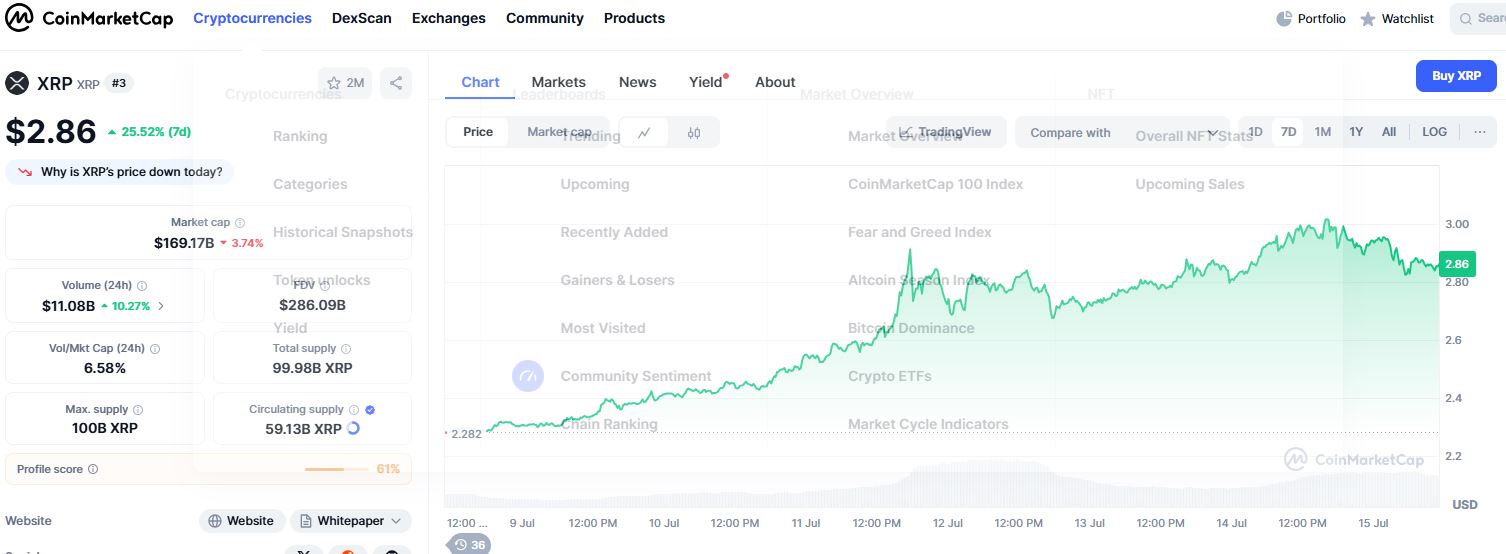The width and height of the screenshot is (1506, 554).
Task: Click the Community Sentiment gauge icon
Action: click(x=528, y=376)
